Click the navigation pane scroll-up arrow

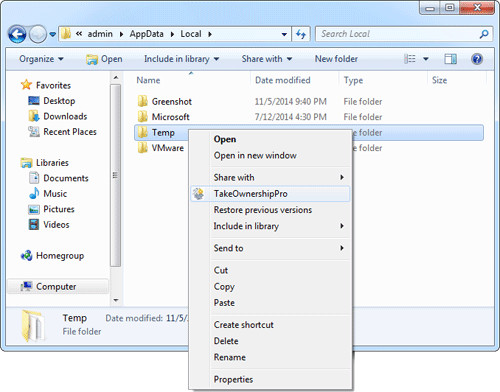click(x=116, y=78)
